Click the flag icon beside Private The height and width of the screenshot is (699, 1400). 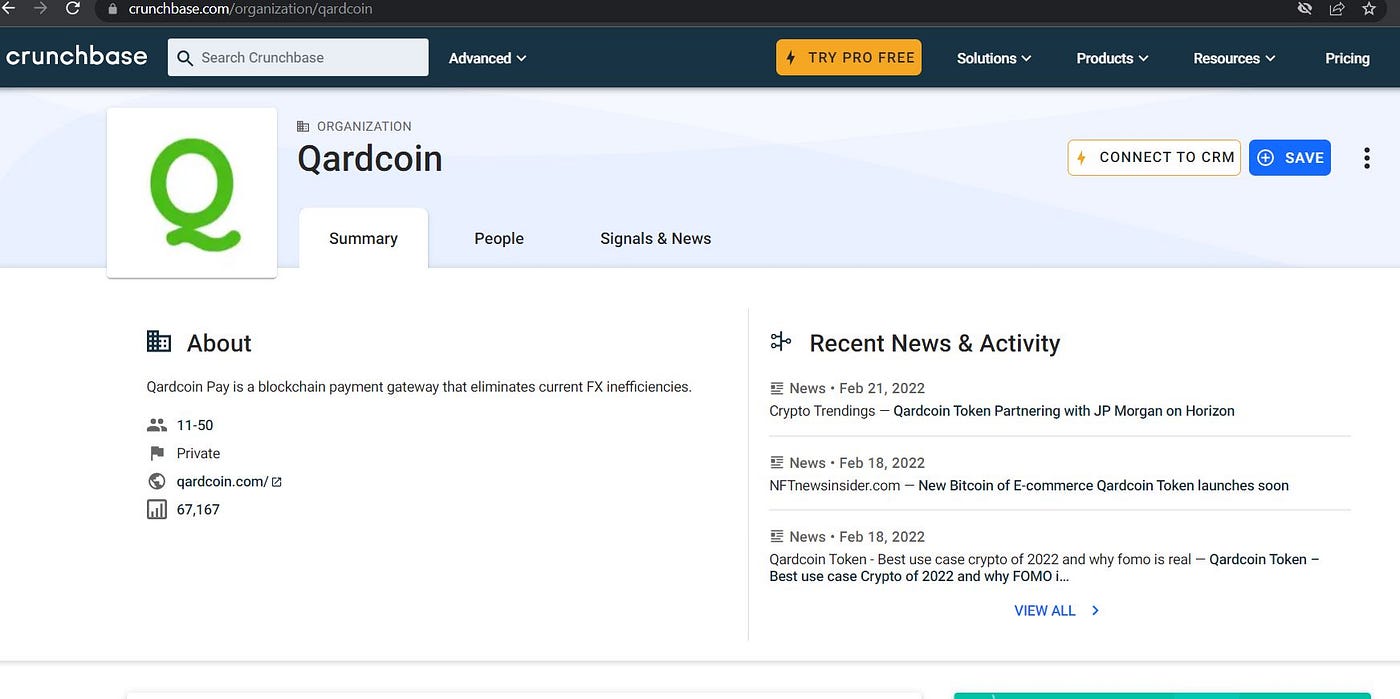coord(156,453)
